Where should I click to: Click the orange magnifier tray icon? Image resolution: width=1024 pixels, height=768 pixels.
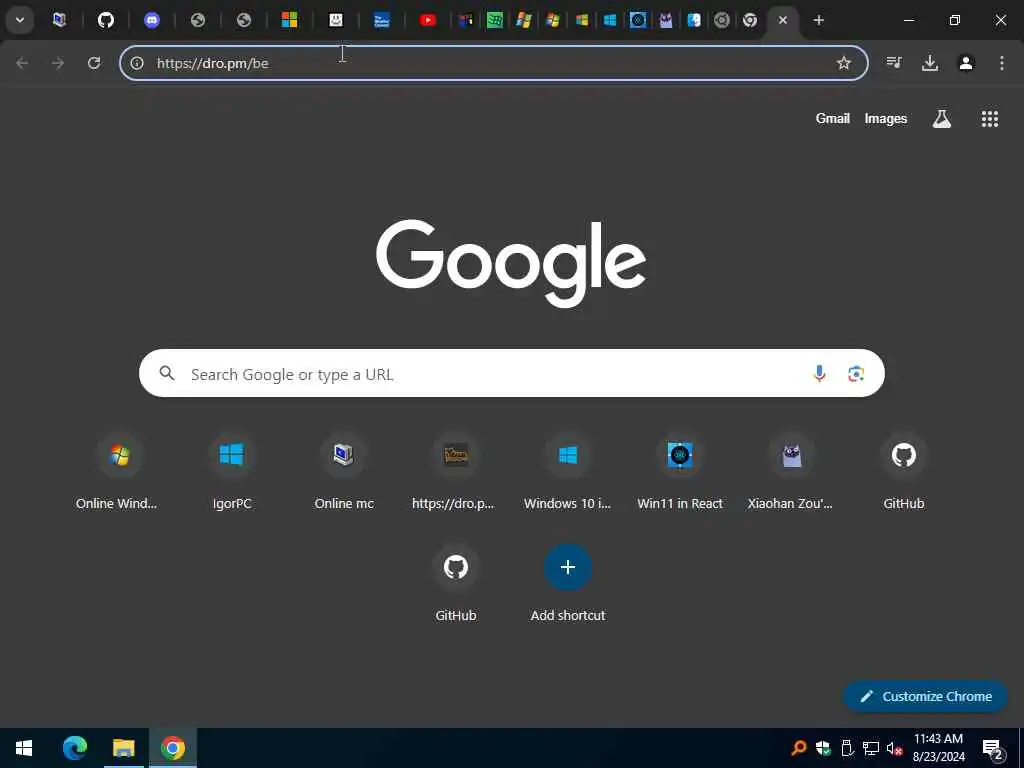798,748
